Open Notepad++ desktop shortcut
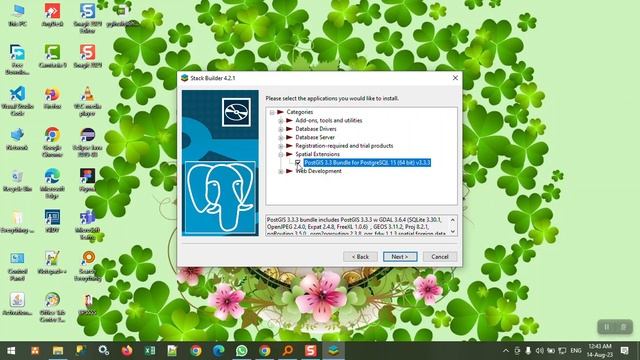The width and height of the screenshot is (640, 360). tap(52, 263)
